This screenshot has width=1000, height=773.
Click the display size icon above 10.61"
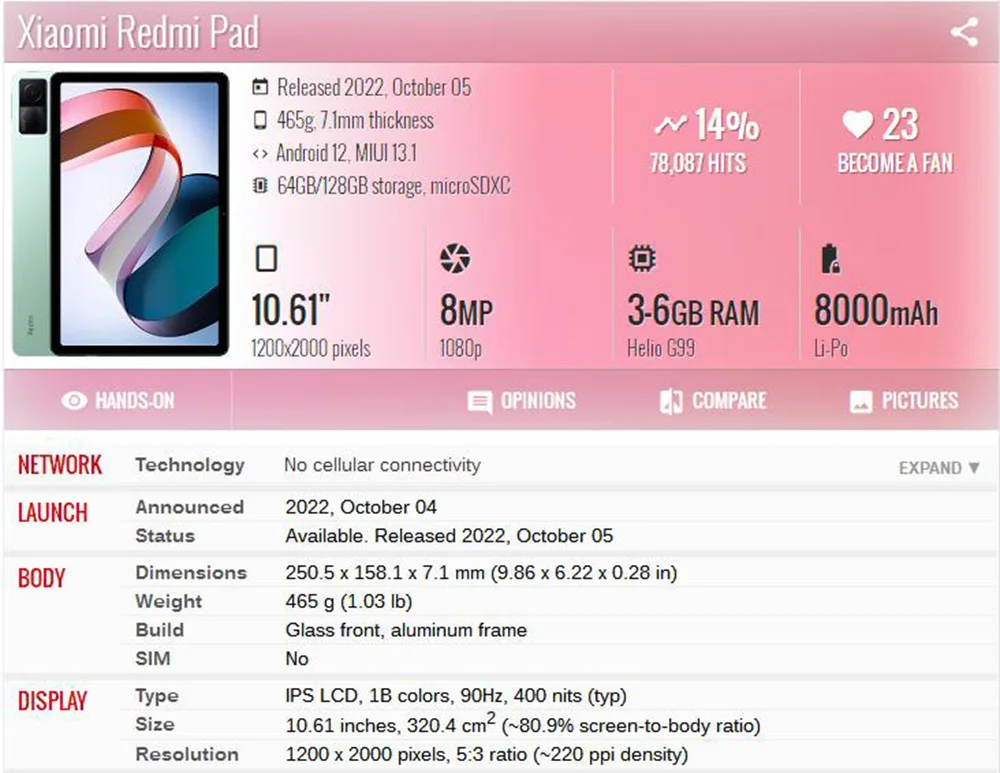267,258
